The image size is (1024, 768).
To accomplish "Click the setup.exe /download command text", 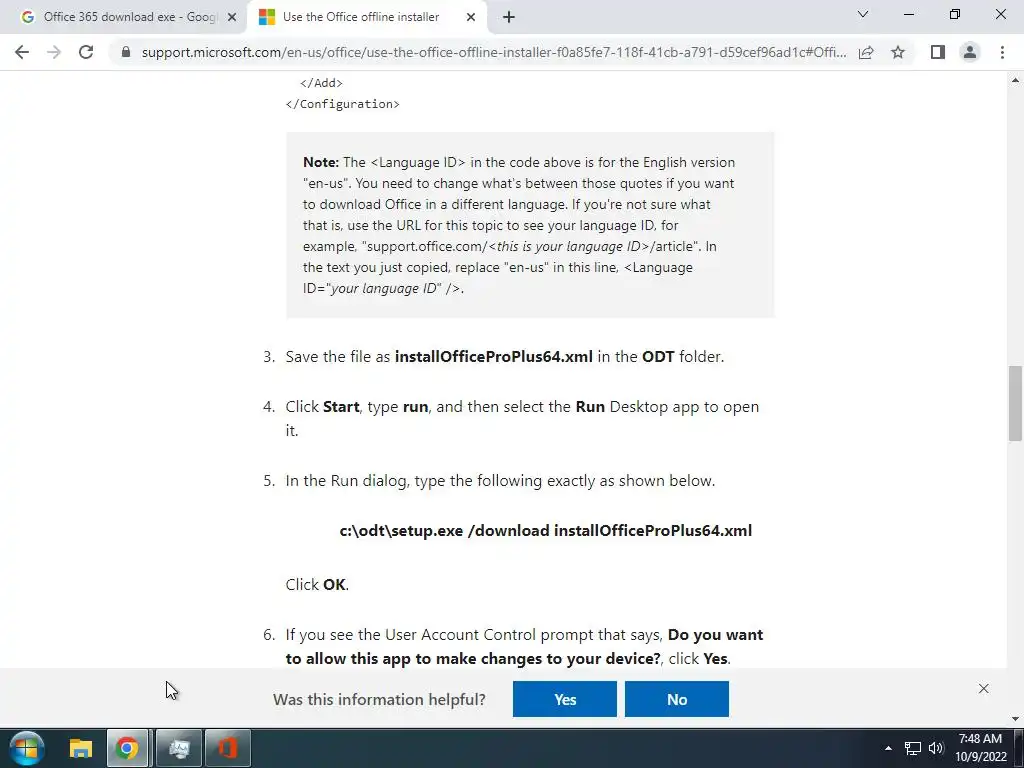I will coord(545,530).
